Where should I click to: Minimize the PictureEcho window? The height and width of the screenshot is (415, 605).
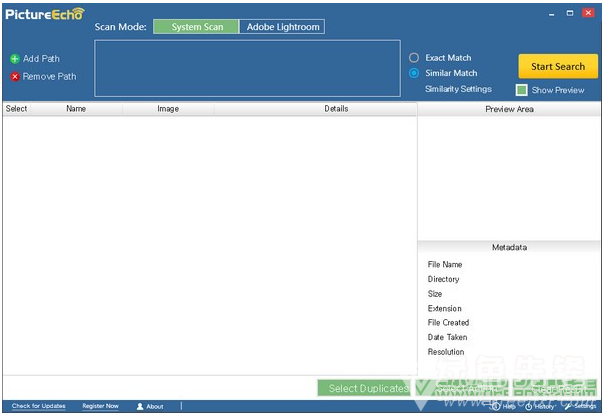pyautogui.click(x=552, y=14)
